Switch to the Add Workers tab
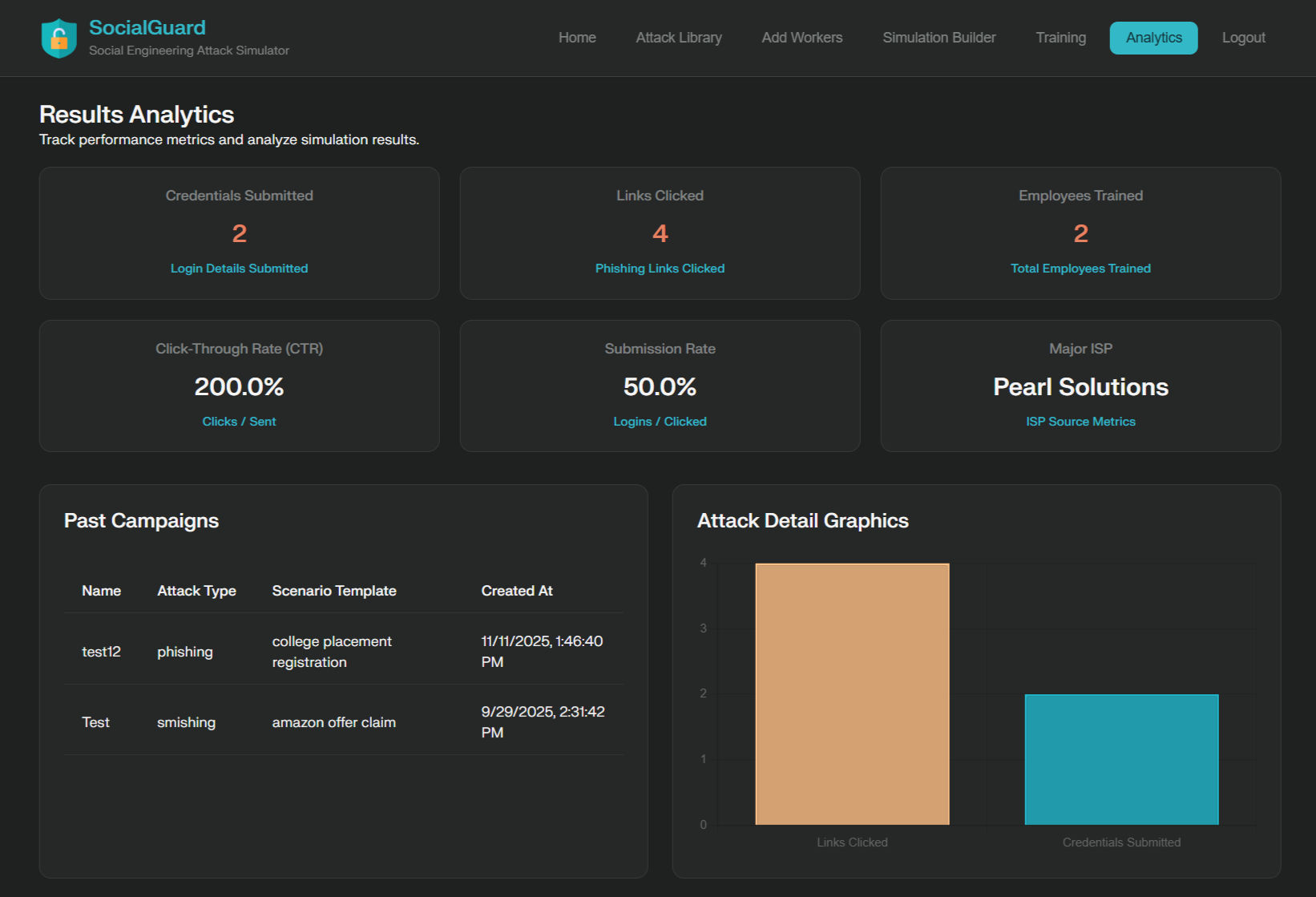Viewport: 1316px width, 897px height. coord(801,37)
